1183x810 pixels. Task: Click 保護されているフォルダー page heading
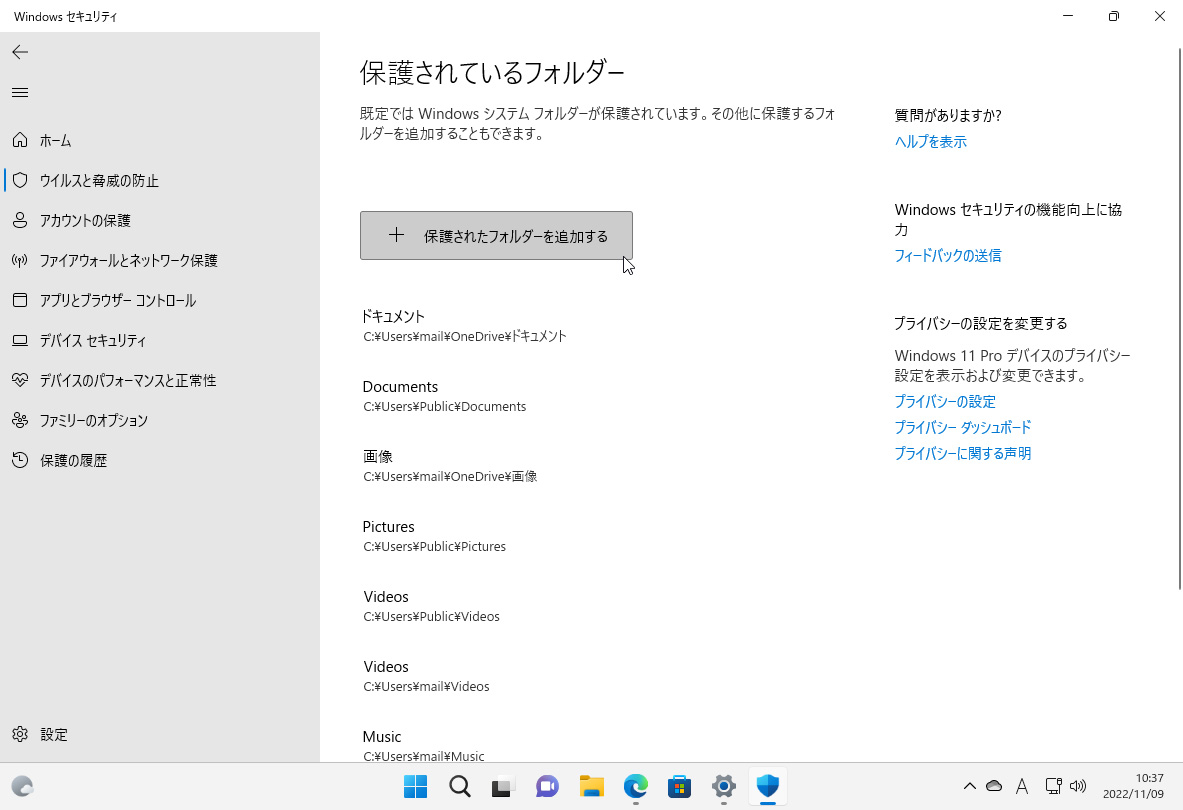[x=492, y=73]
